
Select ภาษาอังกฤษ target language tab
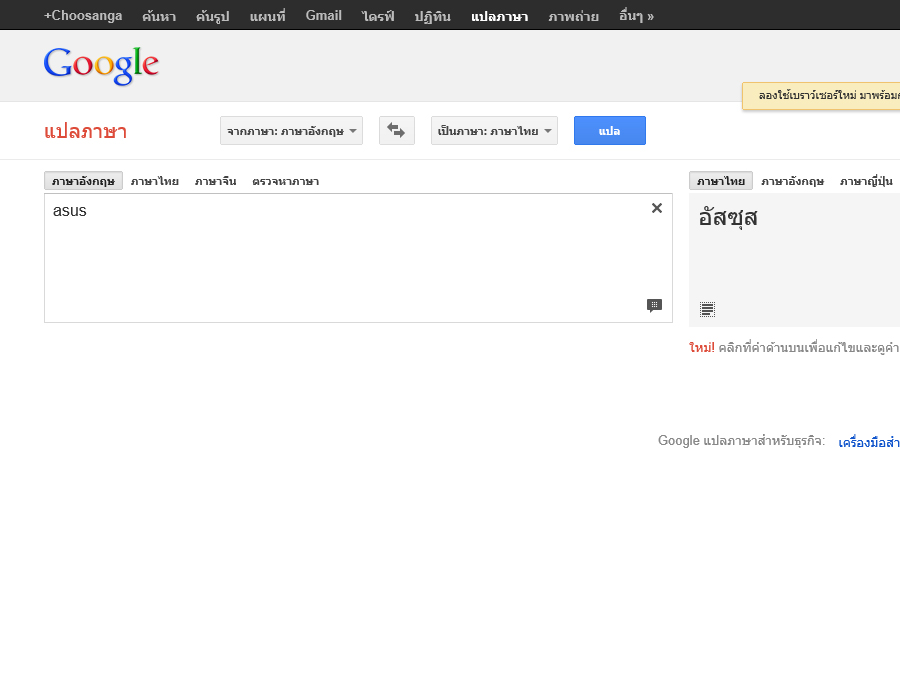pos(792,181)
